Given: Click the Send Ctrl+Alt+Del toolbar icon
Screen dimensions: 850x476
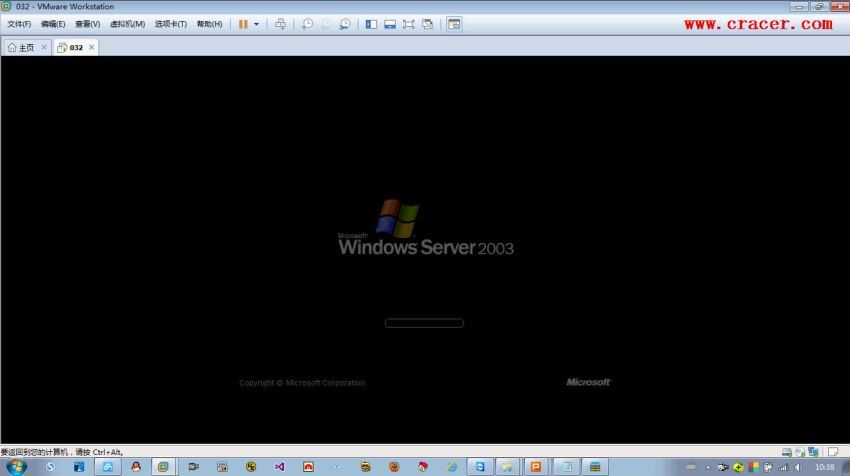Looking at the screenshot, I should click(x=280, y=24).
